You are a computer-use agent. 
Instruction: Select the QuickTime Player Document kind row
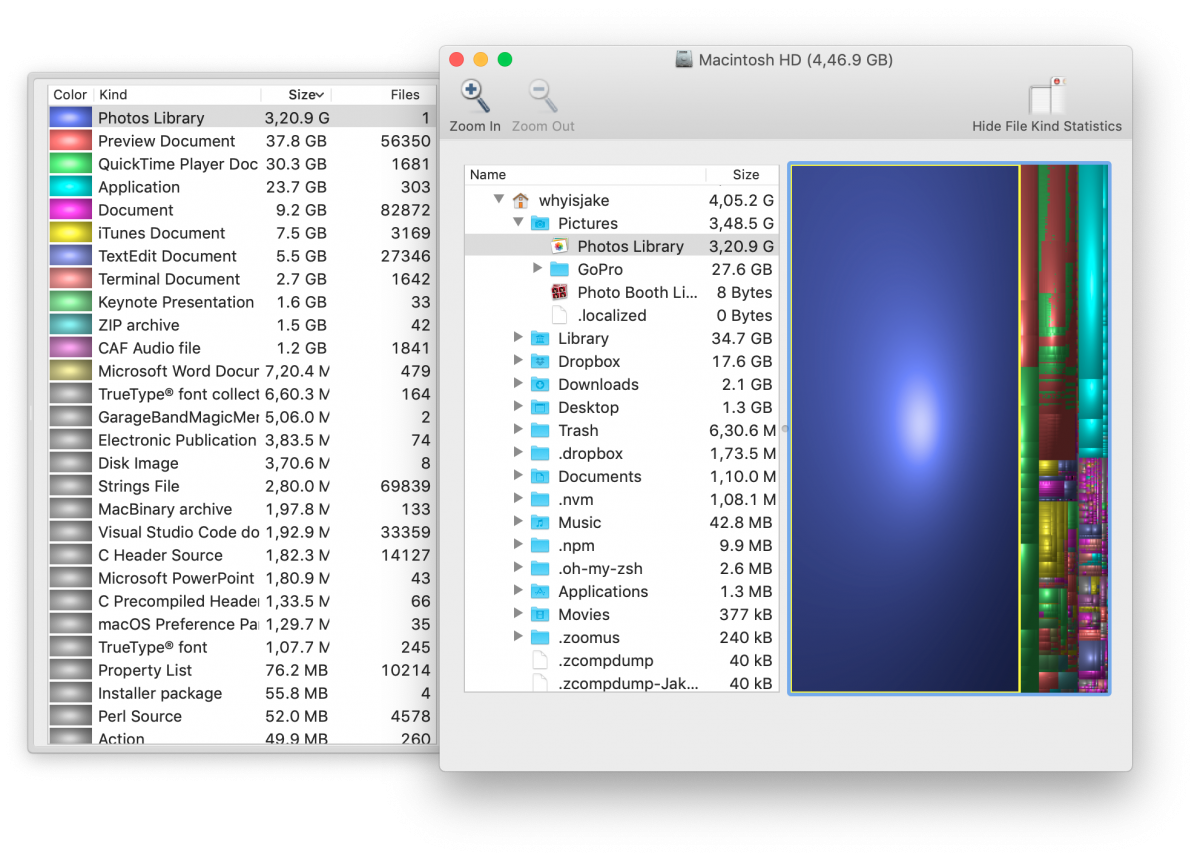[x=177, y=164]
